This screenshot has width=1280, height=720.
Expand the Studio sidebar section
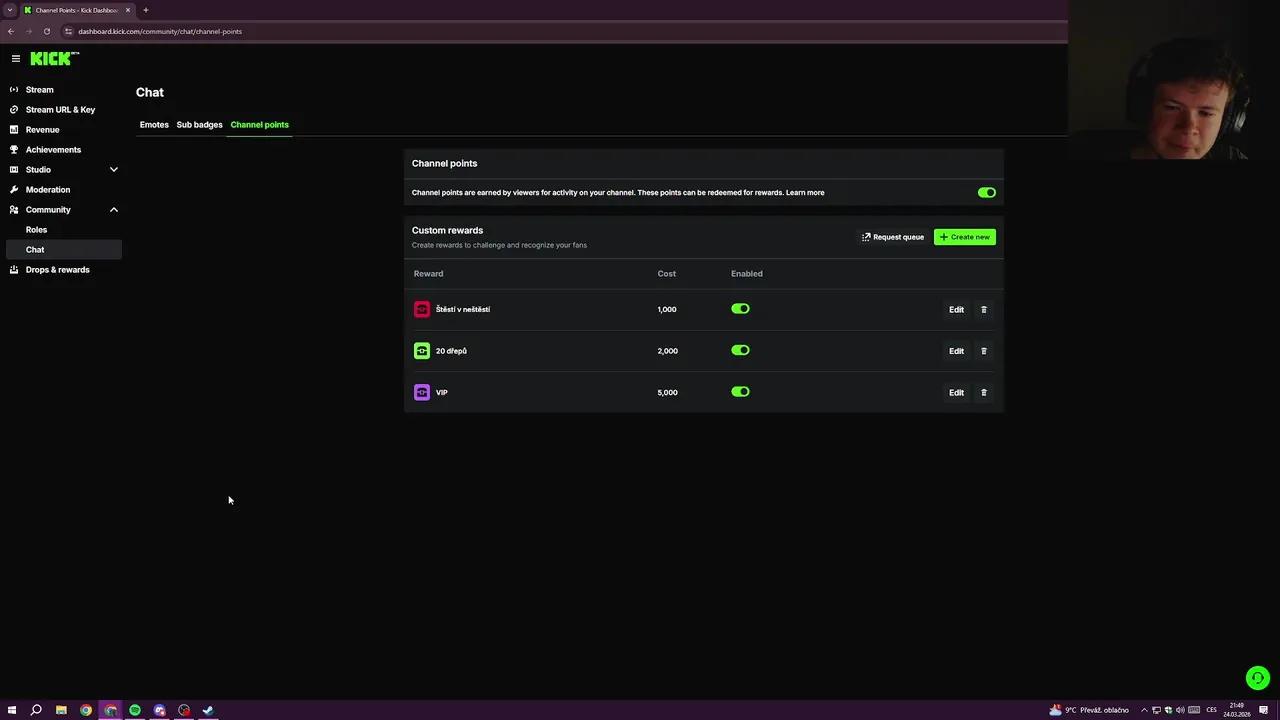[113, 170]
